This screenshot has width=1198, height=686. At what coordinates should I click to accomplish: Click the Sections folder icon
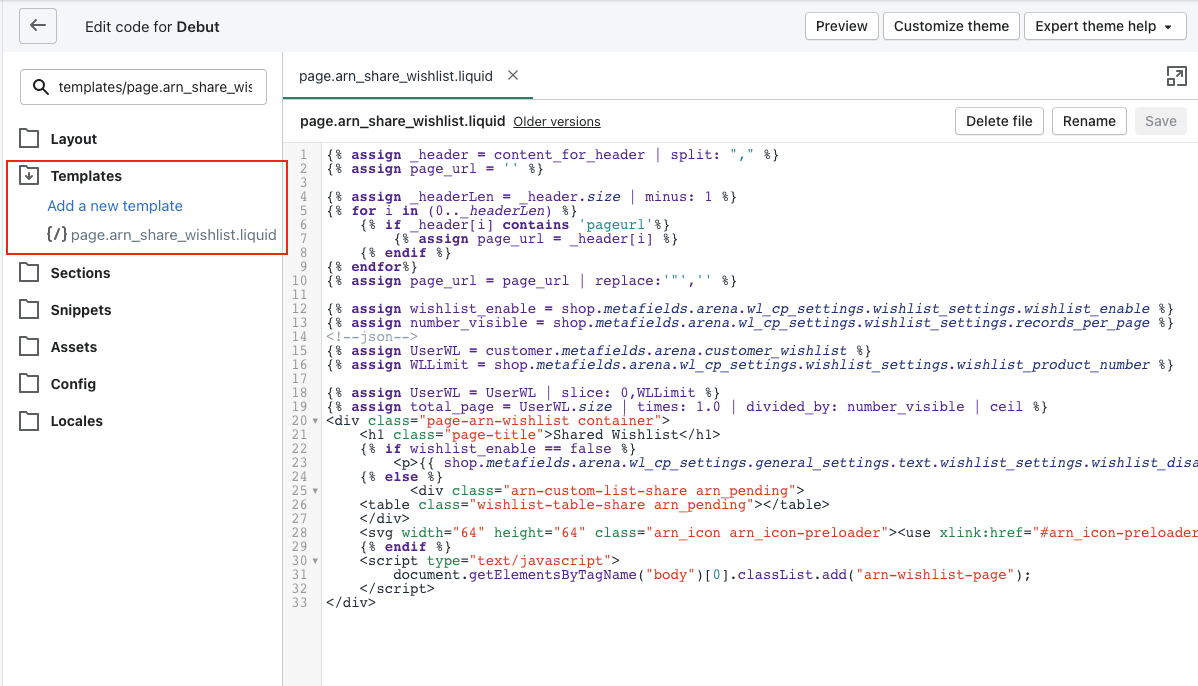(29, 273)
